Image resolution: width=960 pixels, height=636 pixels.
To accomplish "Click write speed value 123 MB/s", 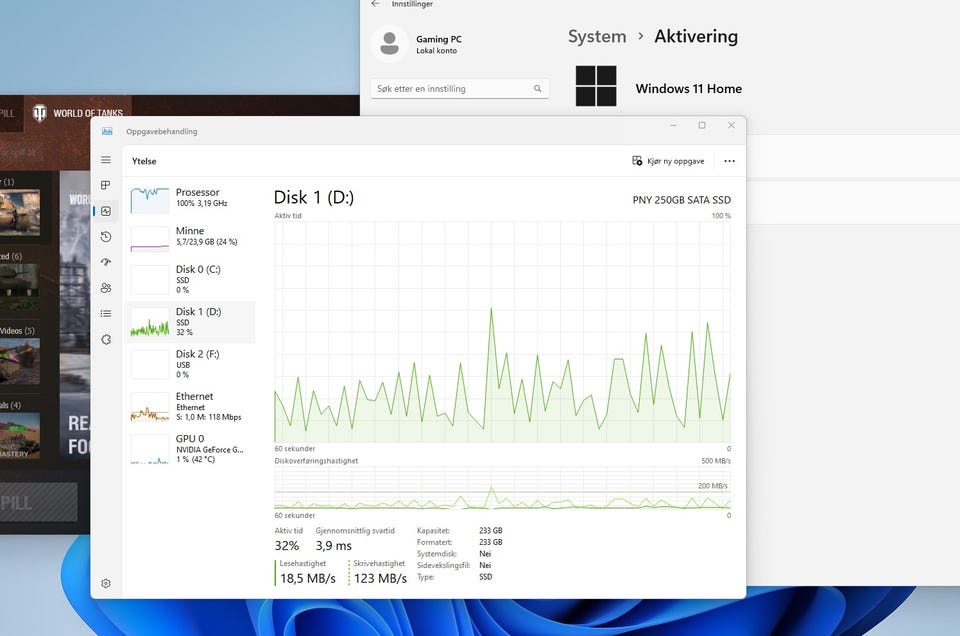I will coord(380,578).
